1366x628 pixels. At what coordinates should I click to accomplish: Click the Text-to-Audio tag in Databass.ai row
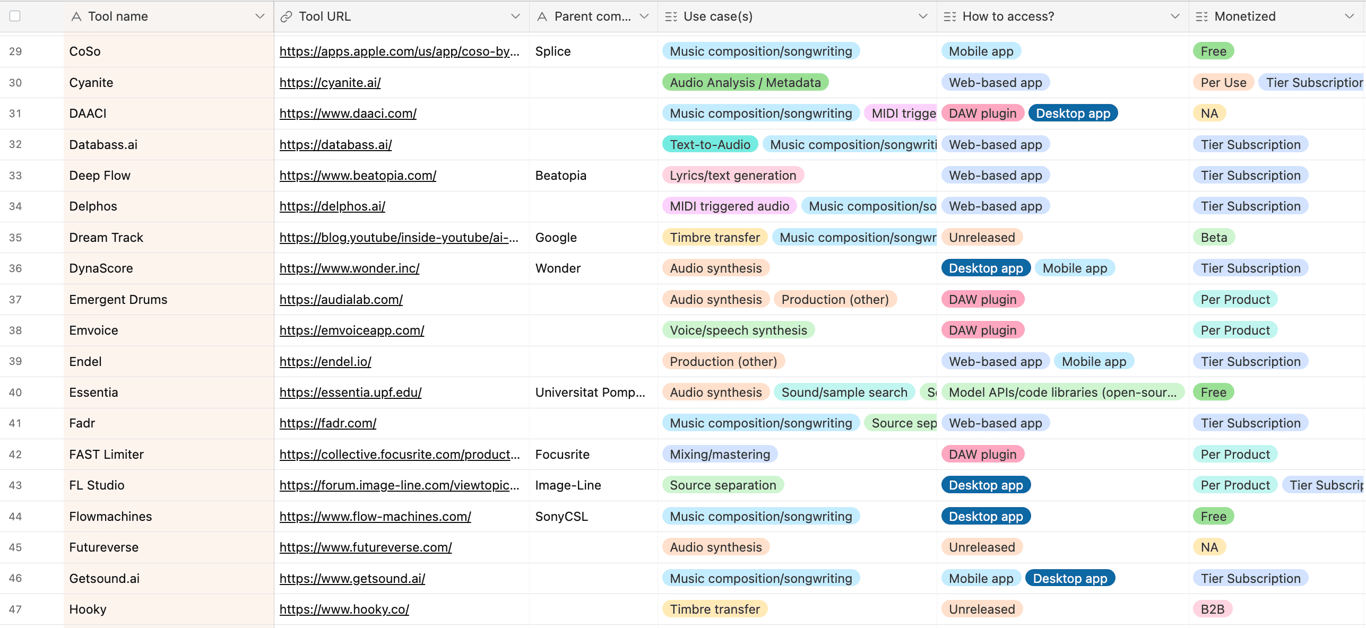710,144
